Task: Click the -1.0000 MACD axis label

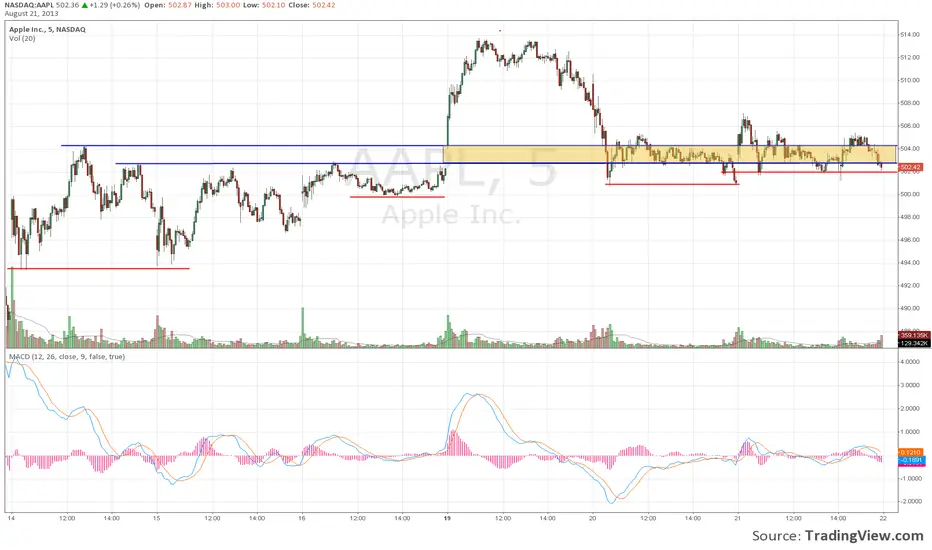Action: 910,479
